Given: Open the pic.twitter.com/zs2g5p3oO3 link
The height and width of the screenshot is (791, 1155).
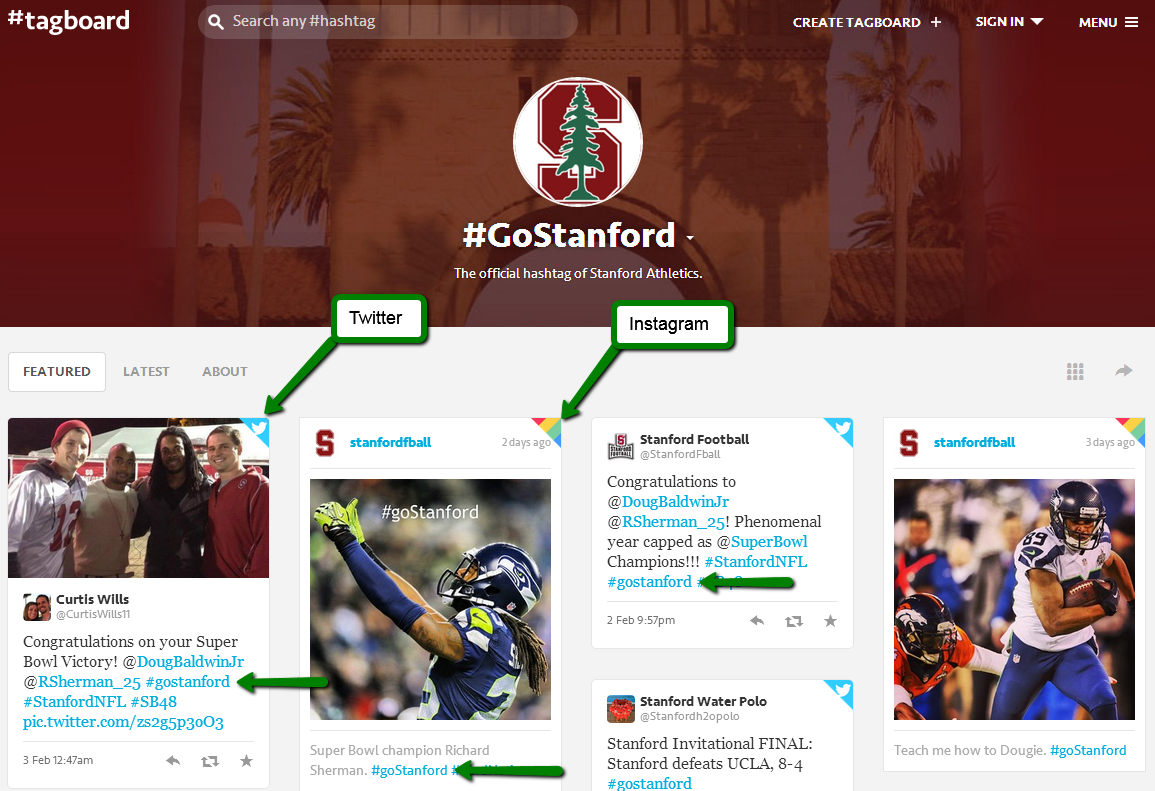Looking at the screenshot, I should coord(123,722).
